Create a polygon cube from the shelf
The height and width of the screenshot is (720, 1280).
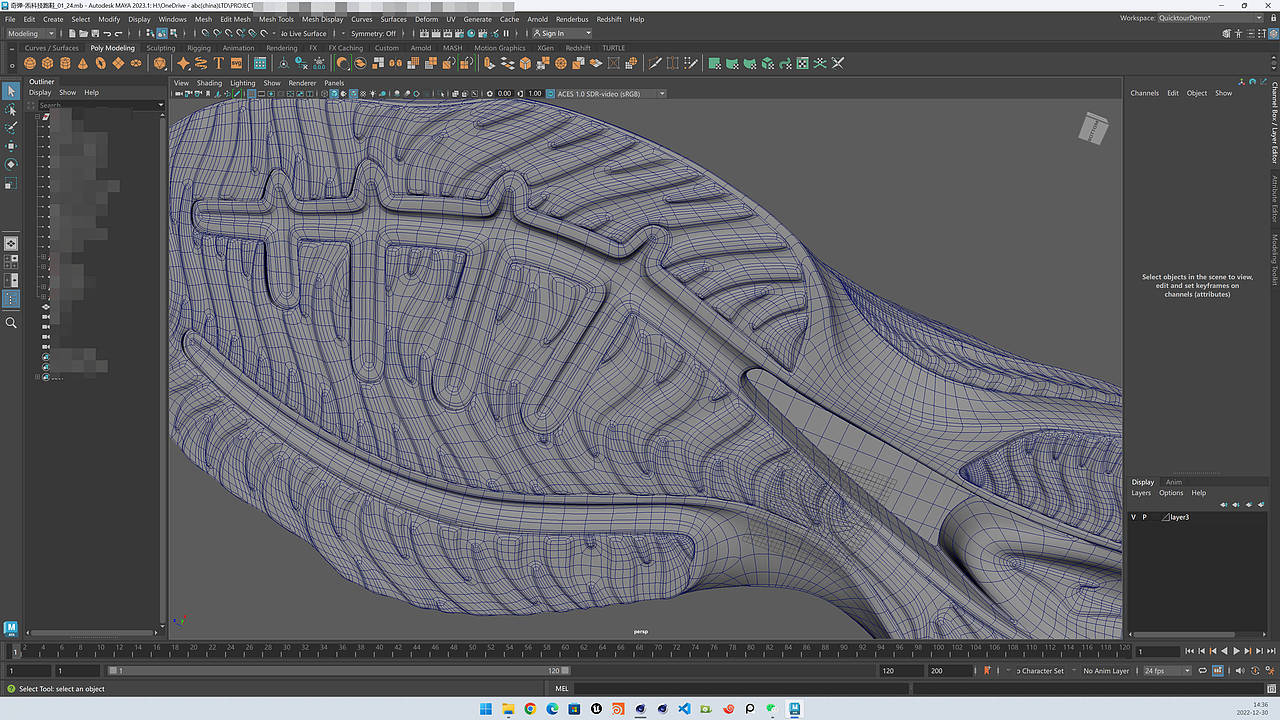point(47,63)
